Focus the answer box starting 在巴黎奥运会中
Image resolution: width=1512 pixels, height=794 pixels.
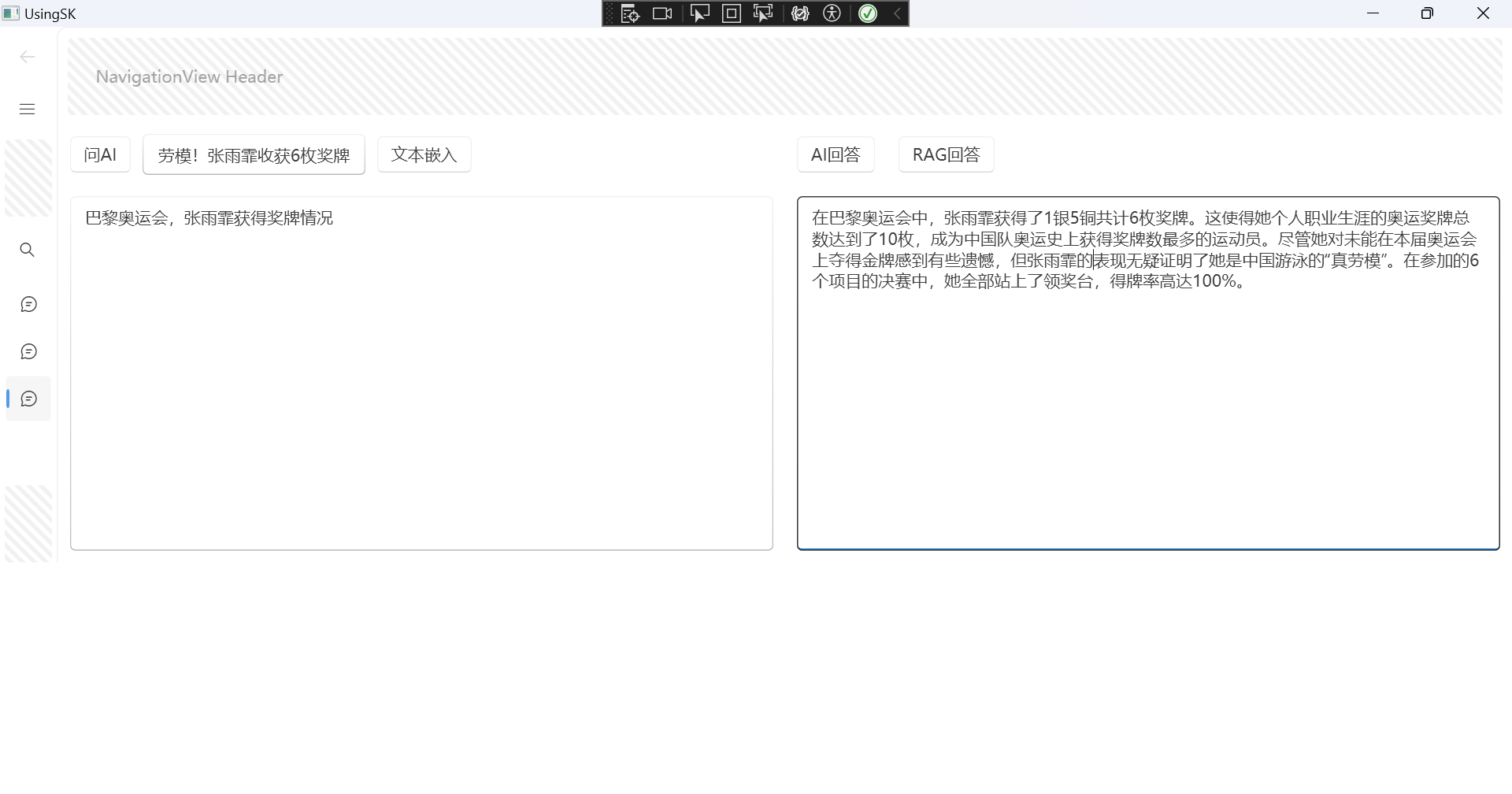click(x=1148, y=373)
